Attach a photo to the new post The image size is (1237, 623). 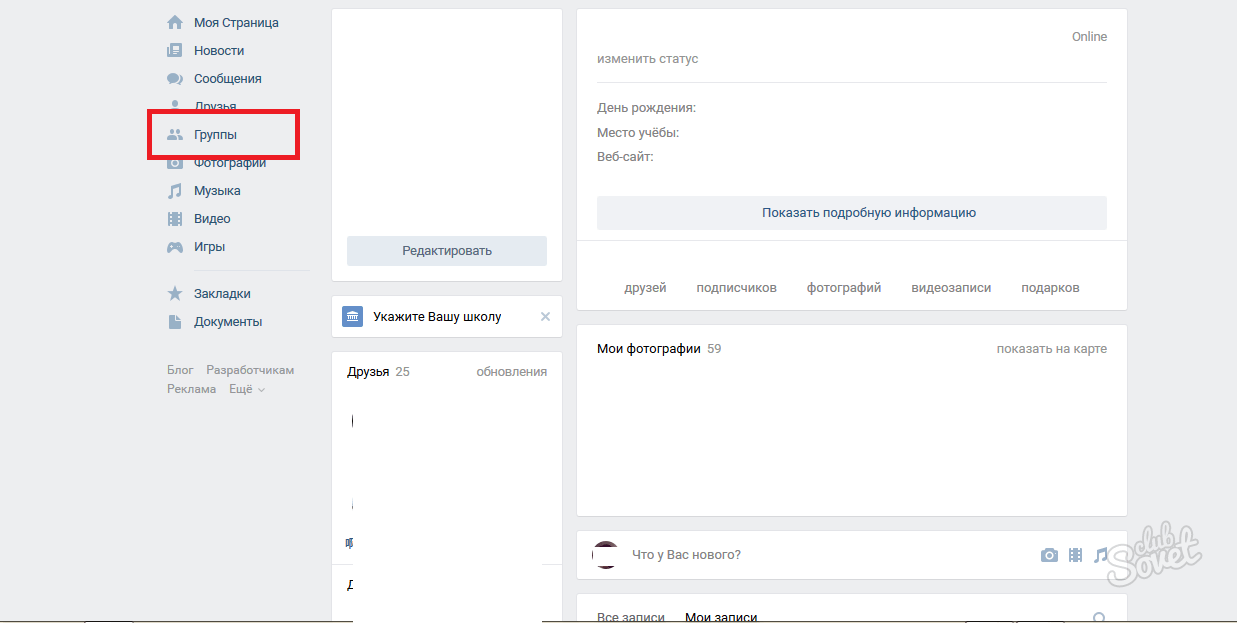tap(1049, 555)
